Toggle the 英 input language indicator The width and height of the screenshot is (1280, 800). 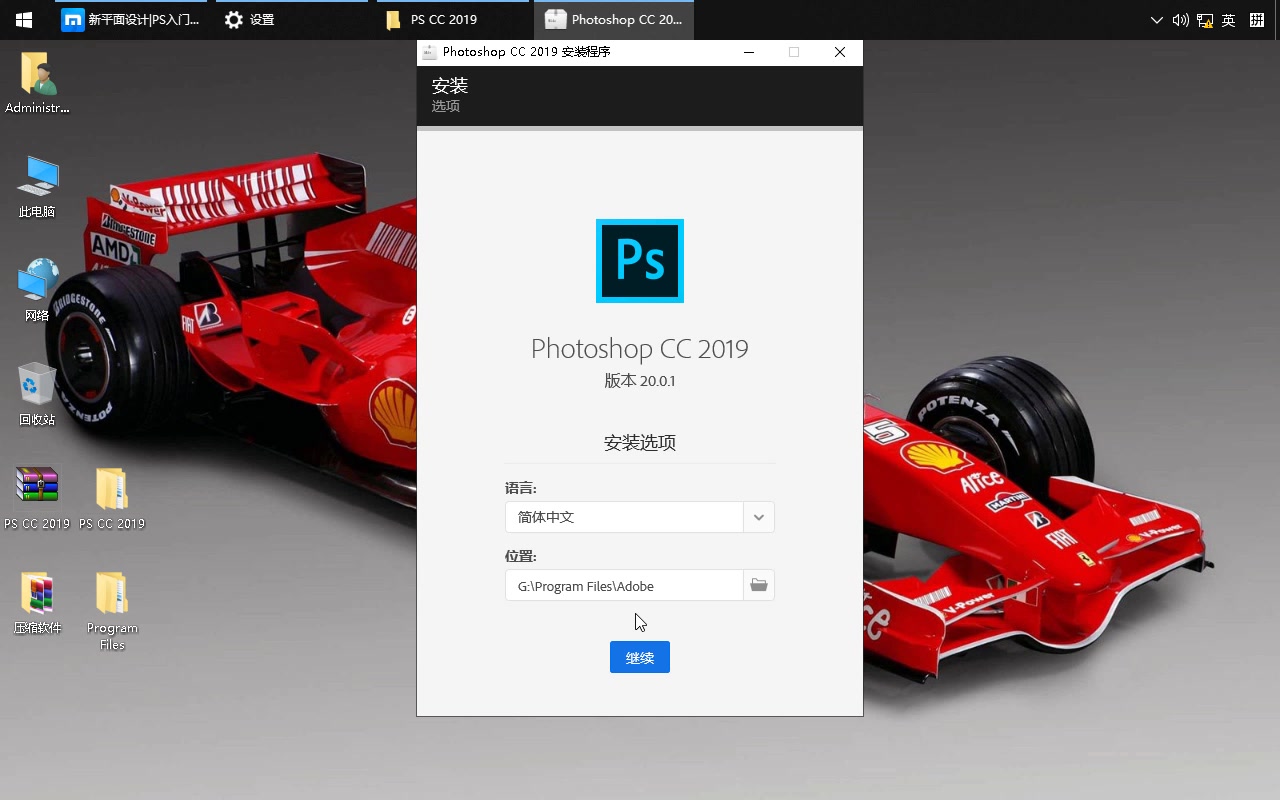(1229, 20)
